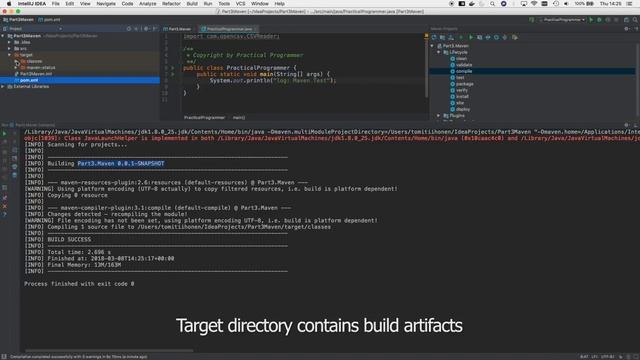
Task: Expand External Libraries node
Action: tap(3, 87)
